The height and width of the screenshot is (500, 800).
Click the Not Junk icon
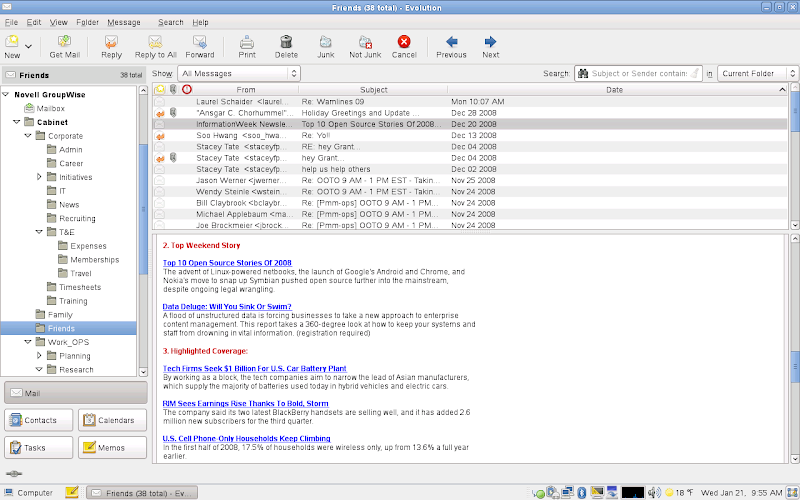(x=365, y=41)
